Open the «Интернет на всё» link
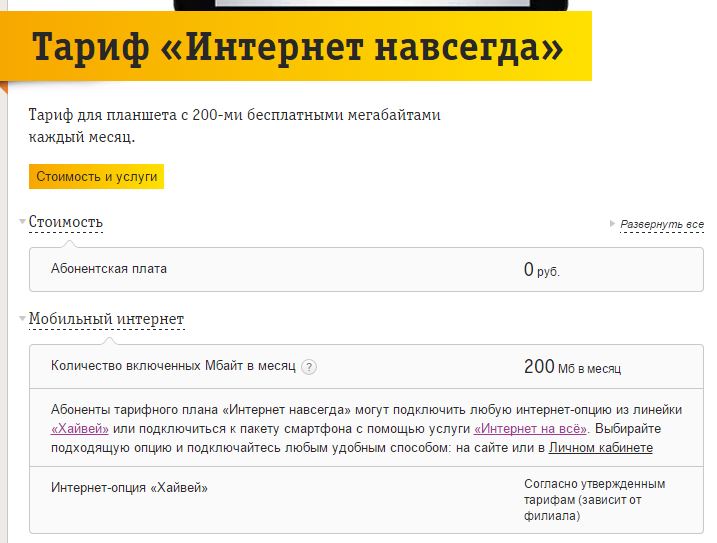Image resolution: width=717 pixels, height=543 pixels. click(x=530, y=429)
